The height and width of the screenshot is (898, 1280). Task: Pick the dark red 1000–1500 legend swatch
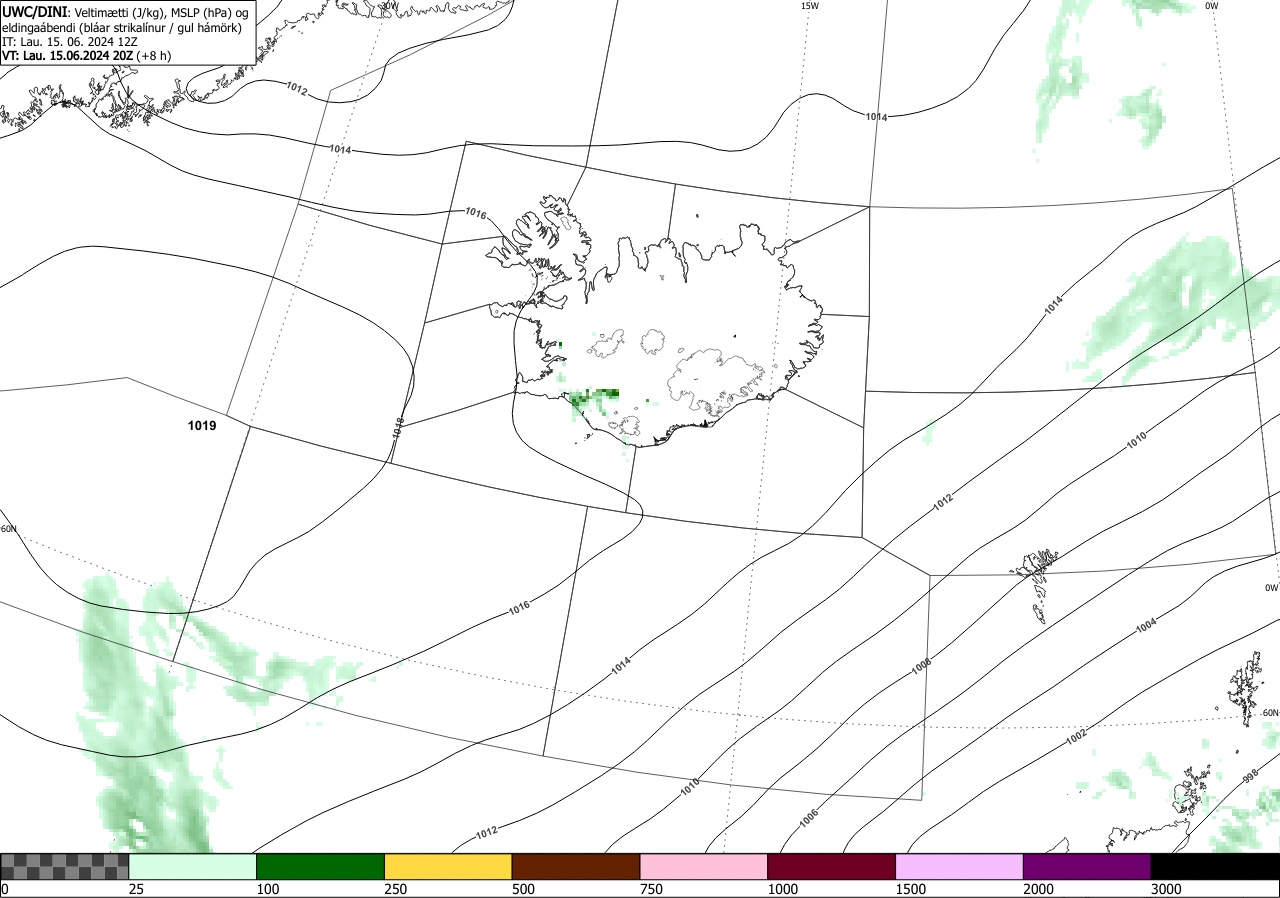coord(832,866)
